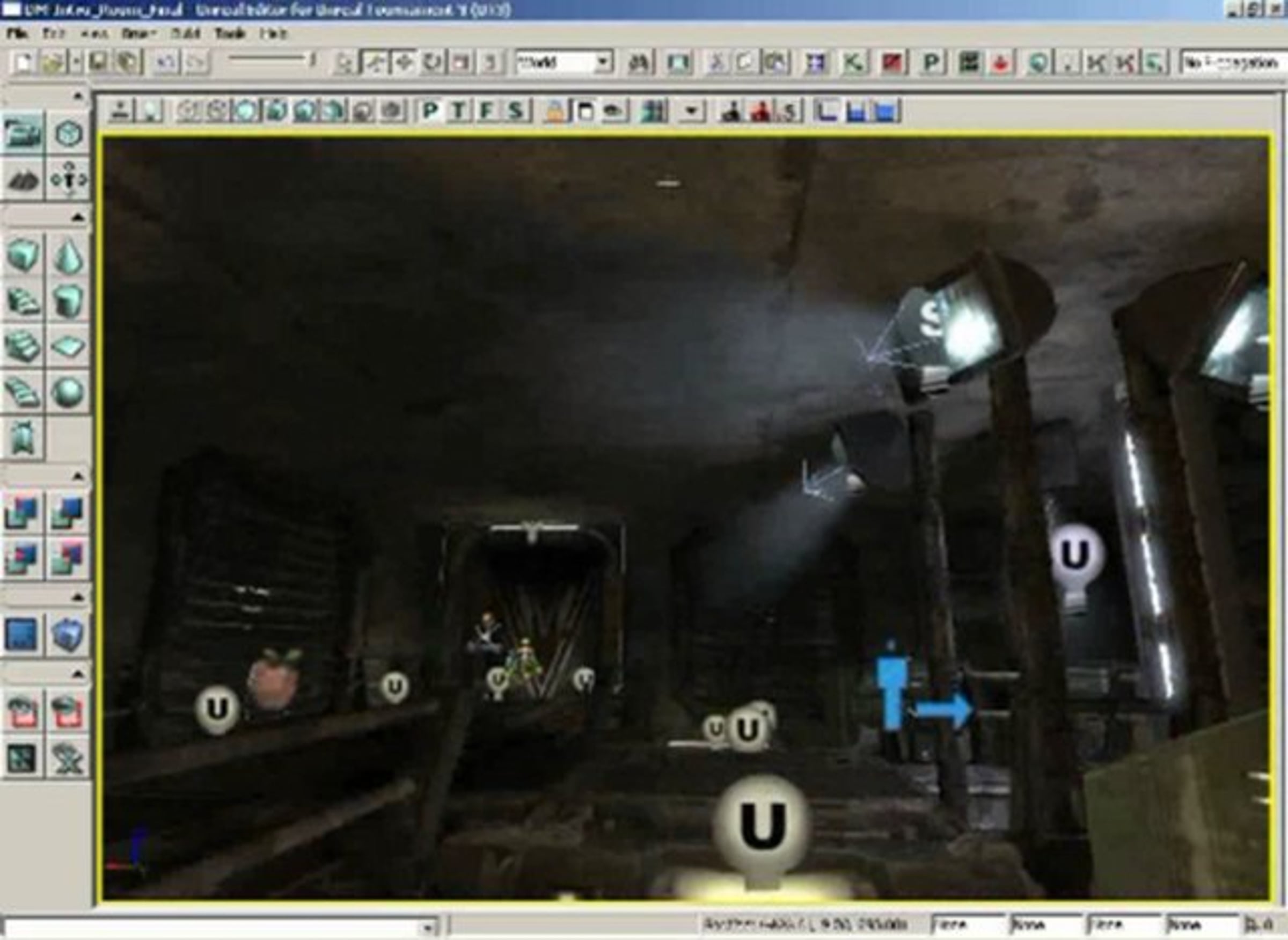Click the green globe toolbar icon
This screenshot has width=1288, height=940.
click(x=1040, y=63)
